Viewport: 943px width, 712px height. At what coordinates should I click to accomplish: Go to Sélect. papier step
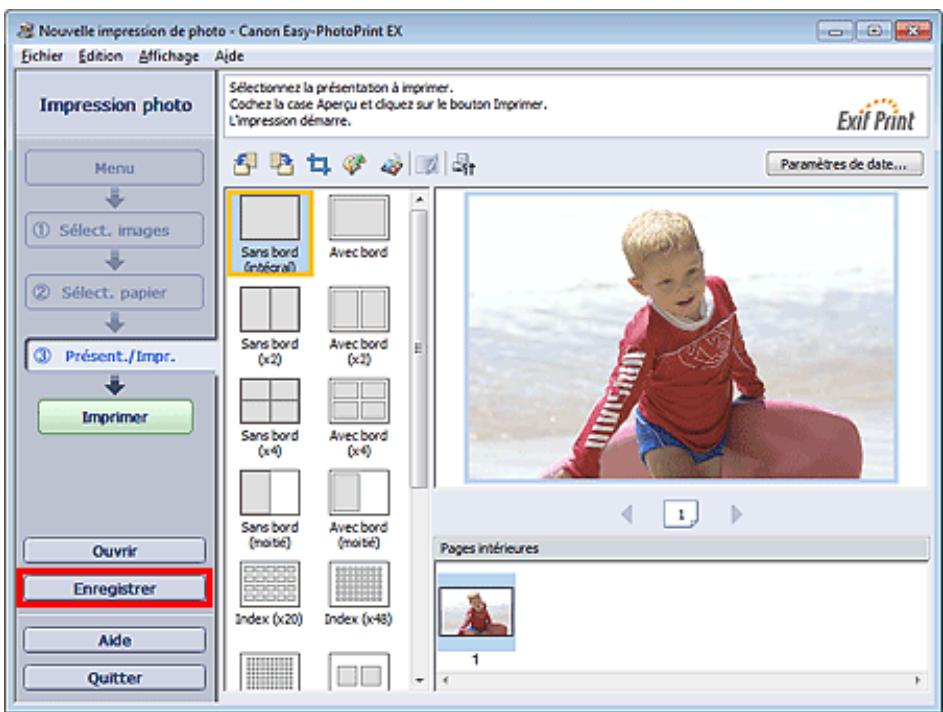point(114,292)
